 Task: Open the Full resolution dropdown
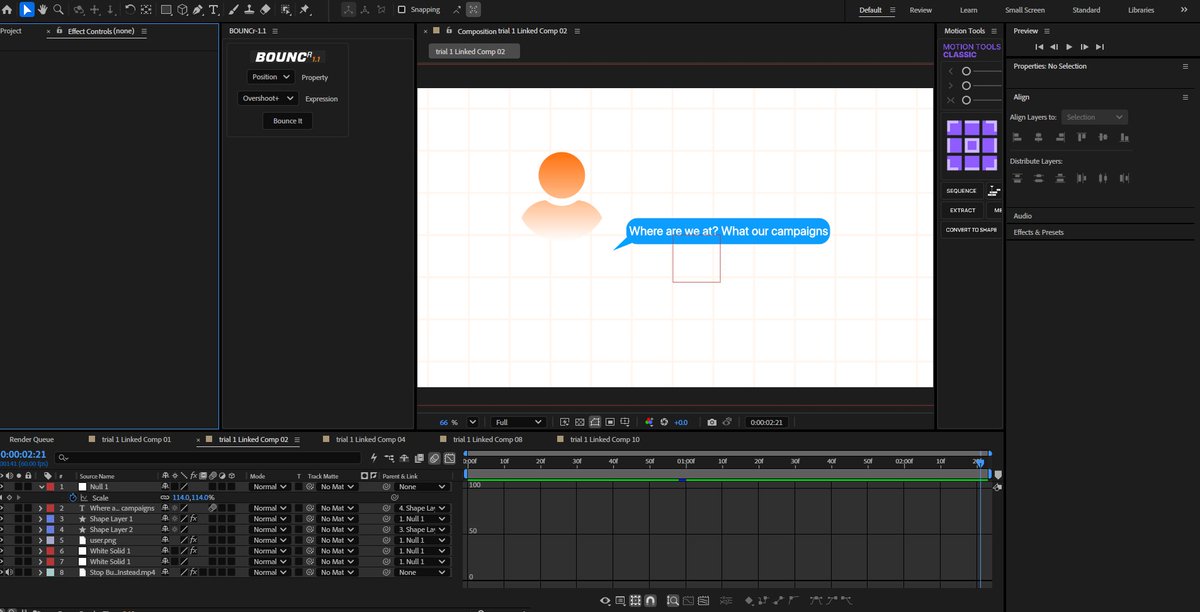[x=518, y=422]
